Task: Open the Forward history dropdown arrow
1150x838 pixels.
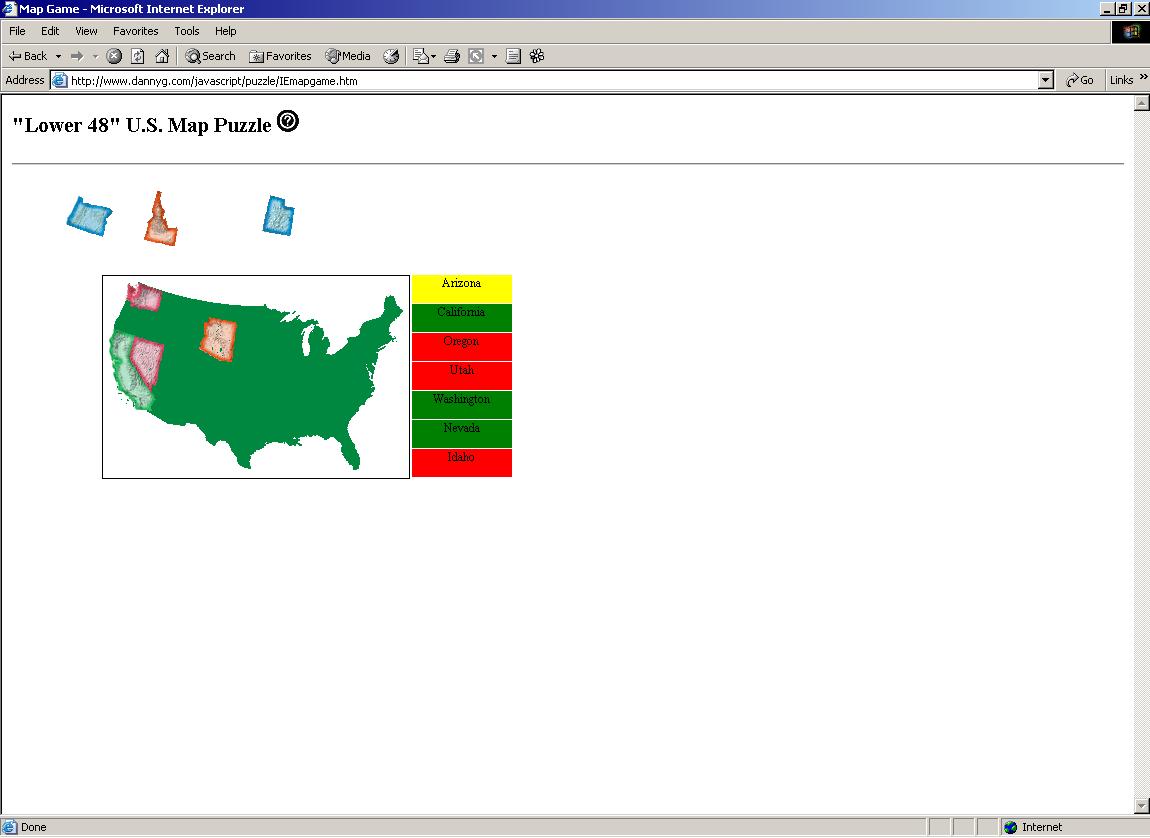Action: click(95, 56)
